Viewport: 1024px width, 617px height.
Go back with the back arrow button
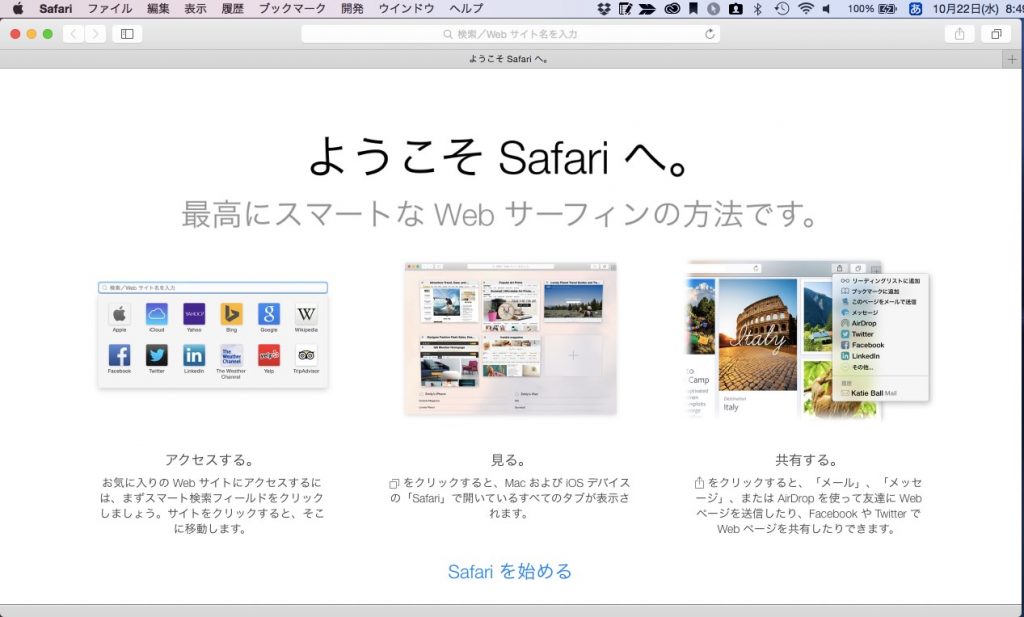[x=73, y=34]
